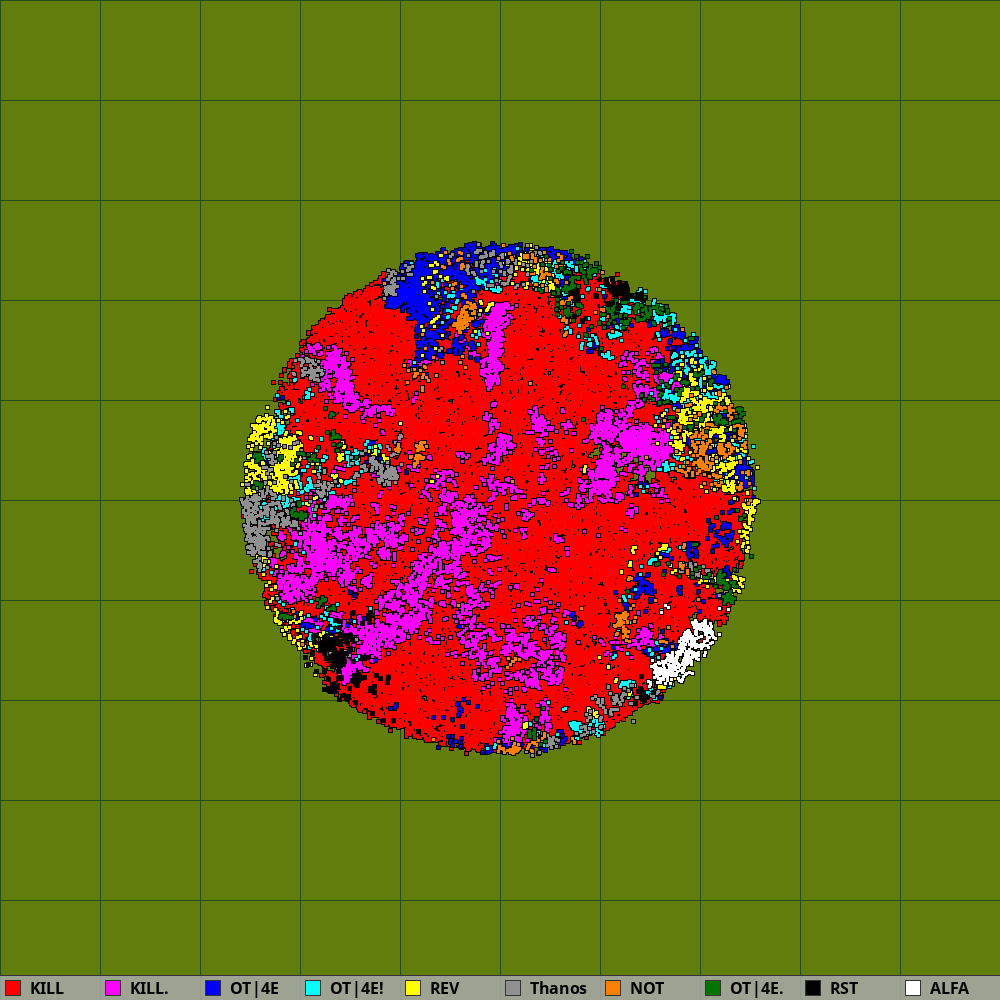1000x1000 pixels.
Task: Click the white ALFA legend swatch
Action: coord(913,988)
